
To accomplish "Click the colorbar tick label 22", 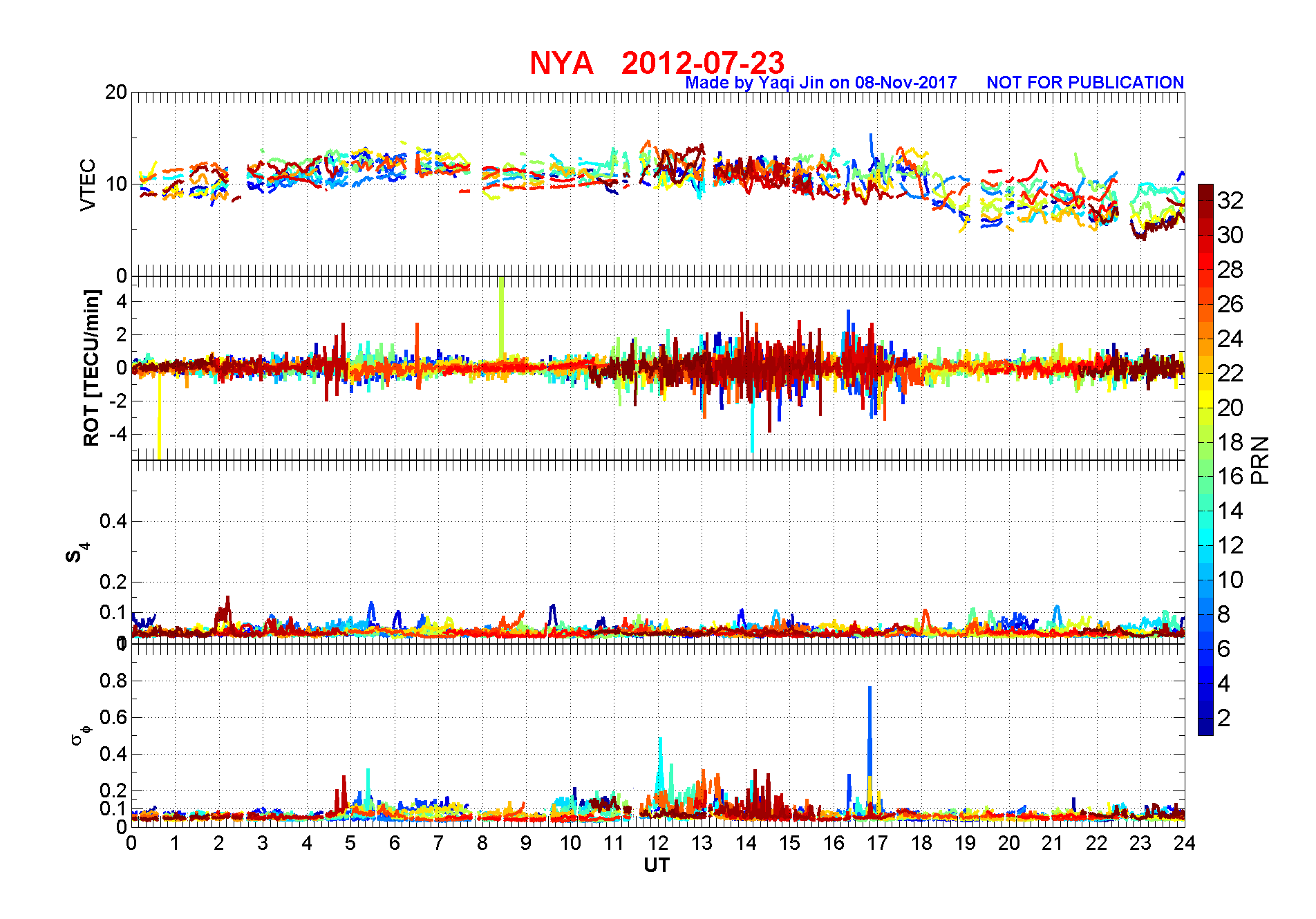I will coord(1230,373).
